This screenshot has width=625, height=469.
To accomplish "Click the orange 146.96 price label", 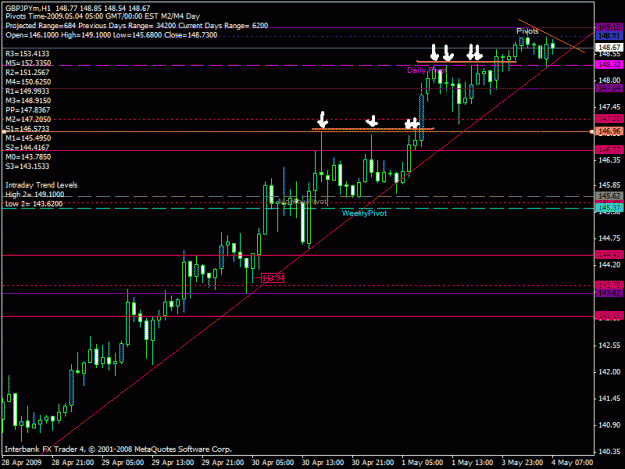I will [x=609, y=131].
